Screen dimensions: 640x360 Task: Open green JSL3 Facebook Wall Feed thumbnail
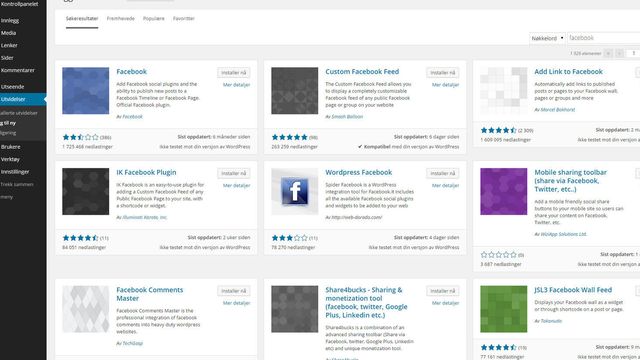pos(503,309)
